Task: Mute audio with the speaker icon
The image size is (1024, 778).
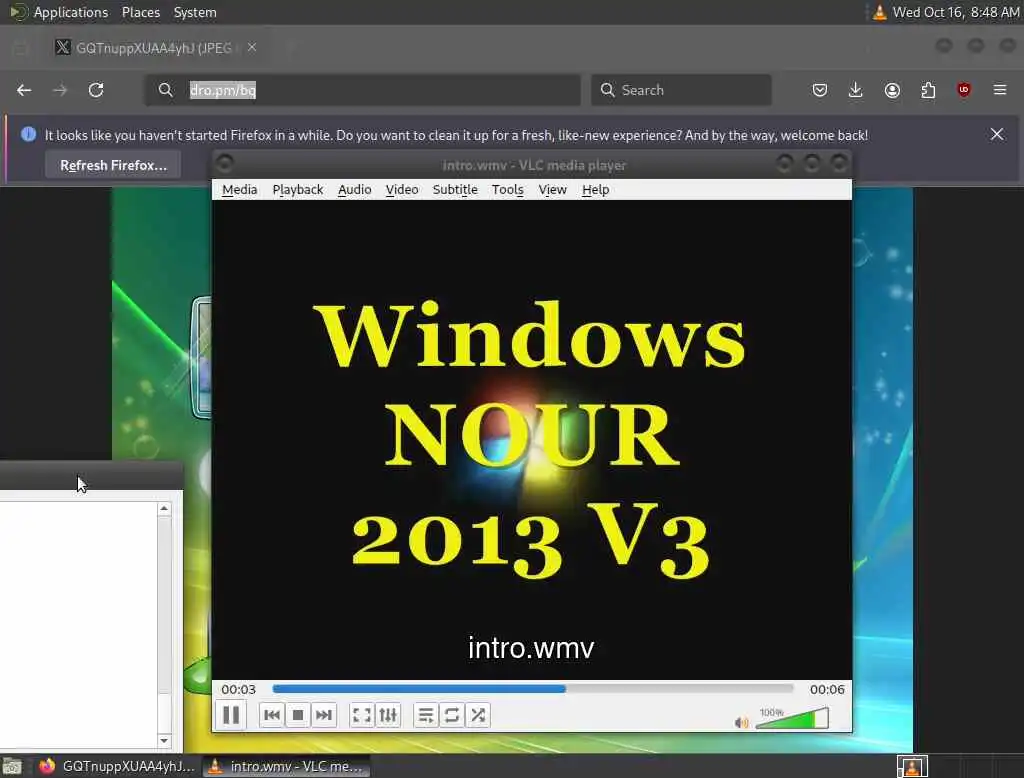Action: [x=742, y=722]
